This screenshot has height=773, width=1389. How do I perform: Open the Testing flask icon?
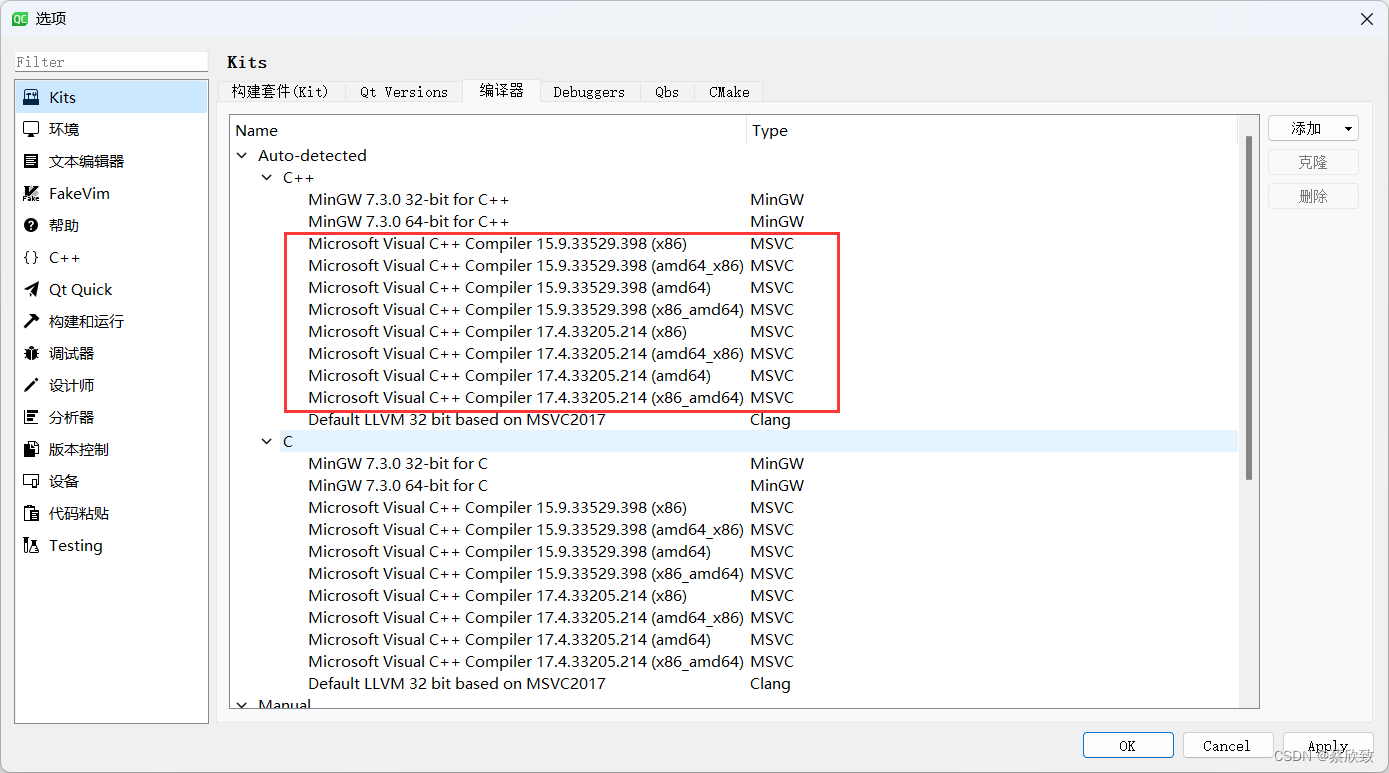(31, 545)
